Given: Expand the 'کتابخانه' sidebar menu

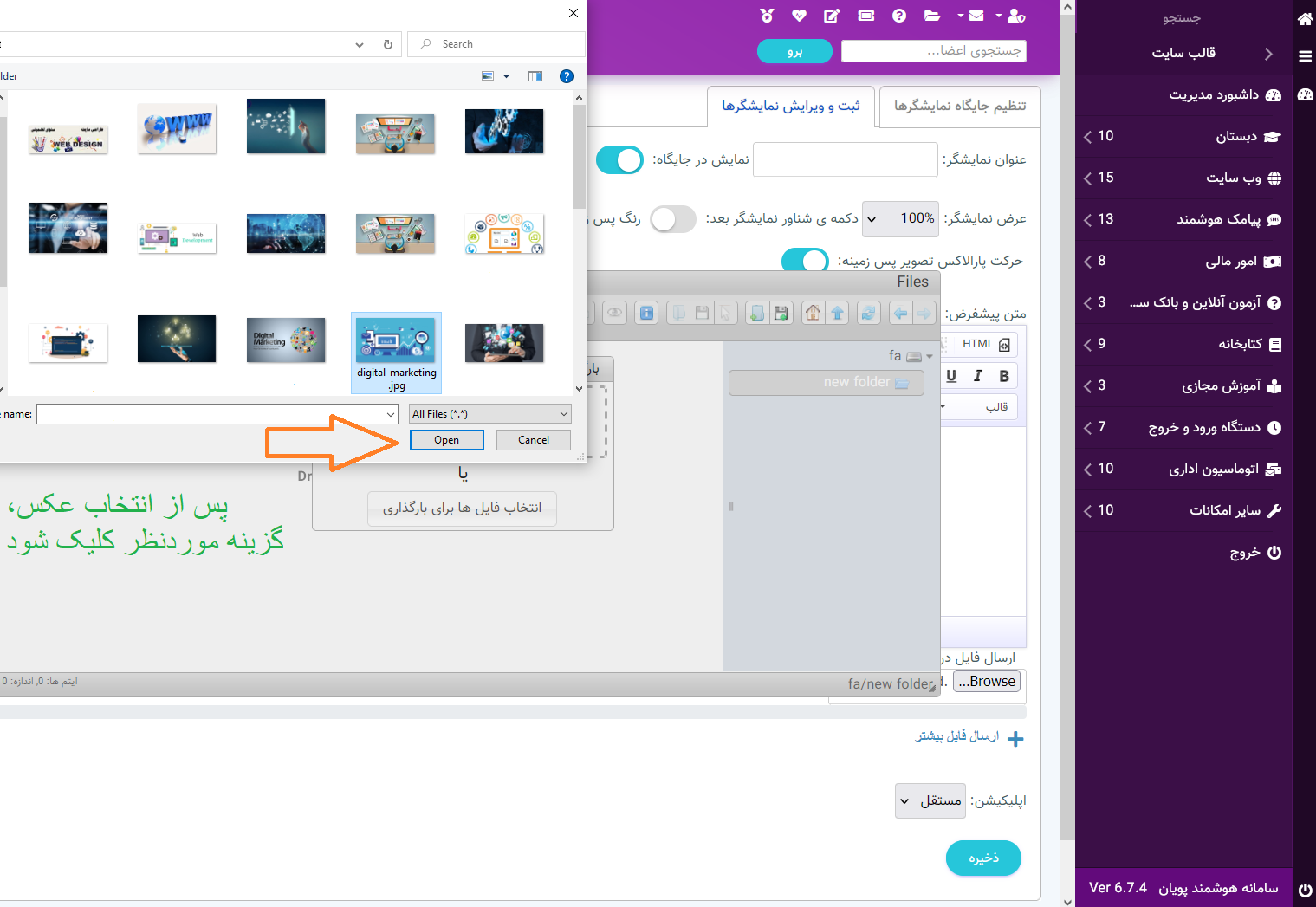Looking at the screenshot, I should pos(1183,345).
